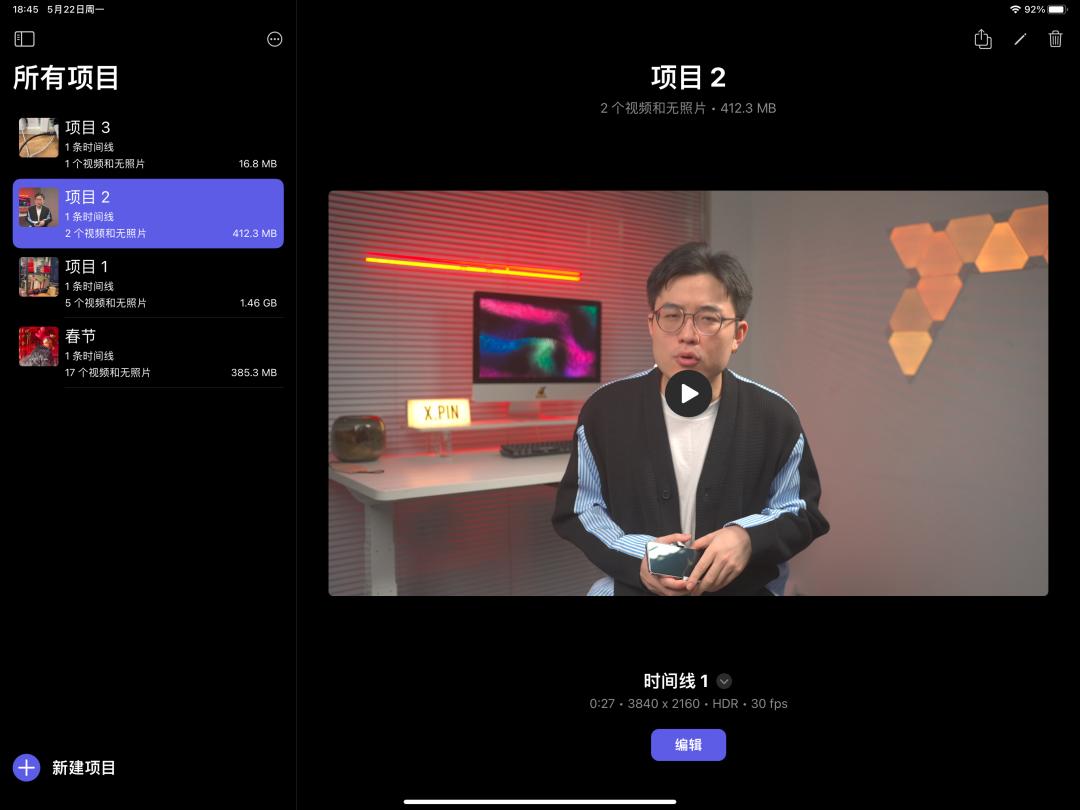Select 项目 1 in the project list
The image size is (1080, 810).
[148, 283]
